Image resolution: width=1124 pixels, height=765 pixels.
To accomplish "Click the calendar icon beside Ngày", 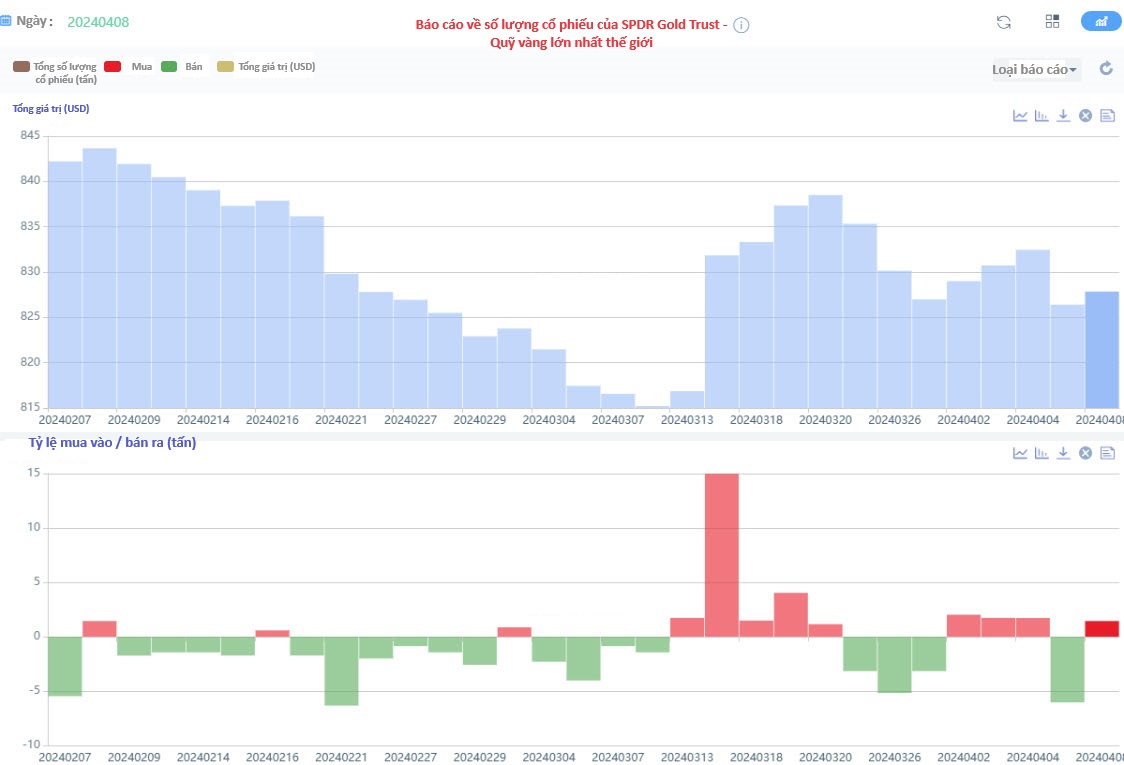I will [x=6, y=21].
